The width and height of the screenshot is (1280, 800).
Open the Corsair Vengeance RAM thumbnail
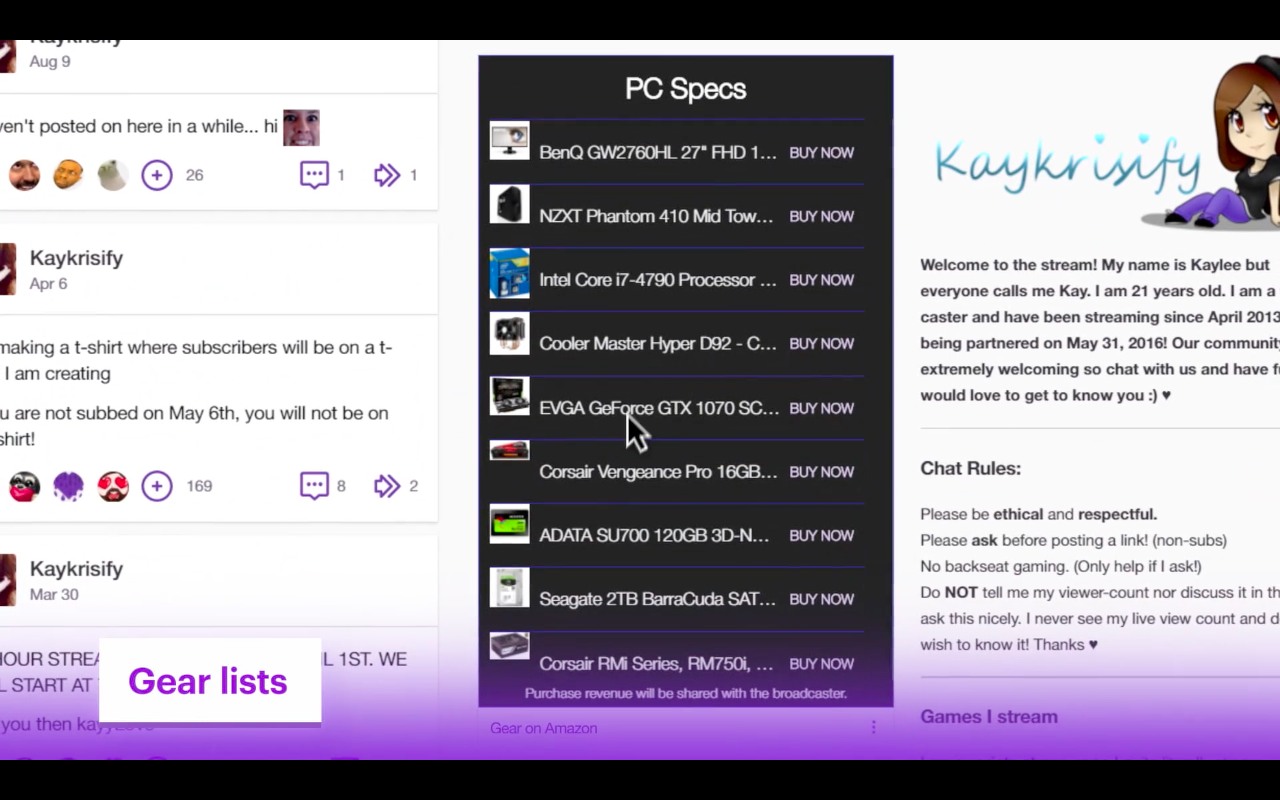pyautogui.click(x=509, y=451)
